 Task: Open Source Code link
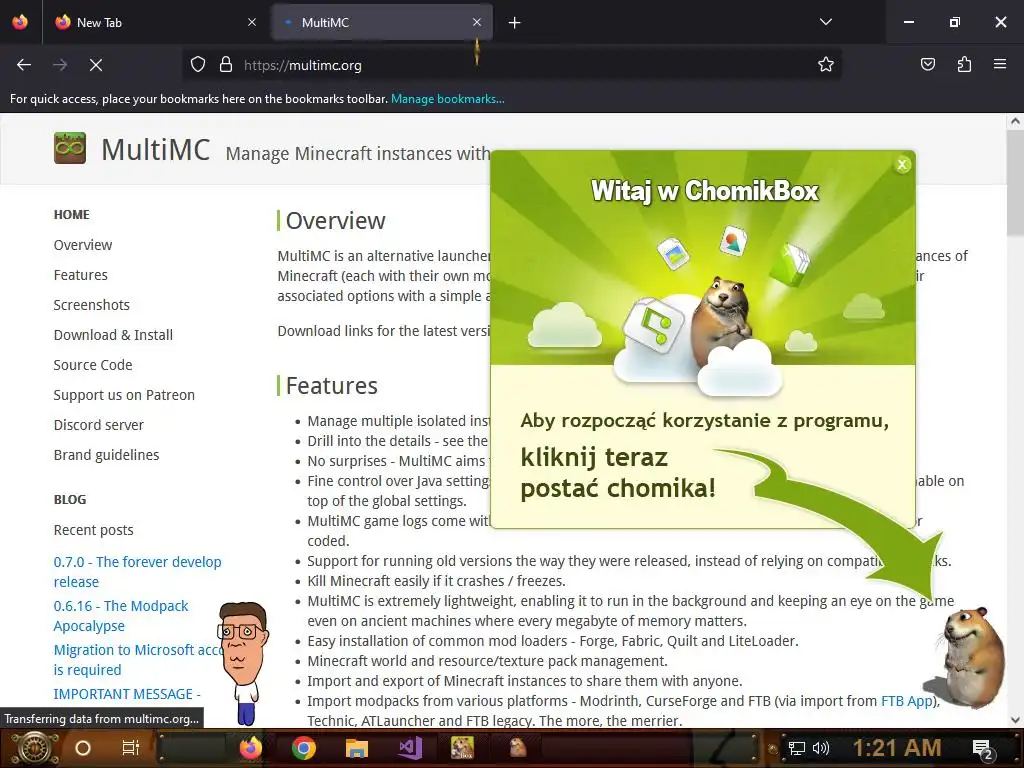pos(93,365)
